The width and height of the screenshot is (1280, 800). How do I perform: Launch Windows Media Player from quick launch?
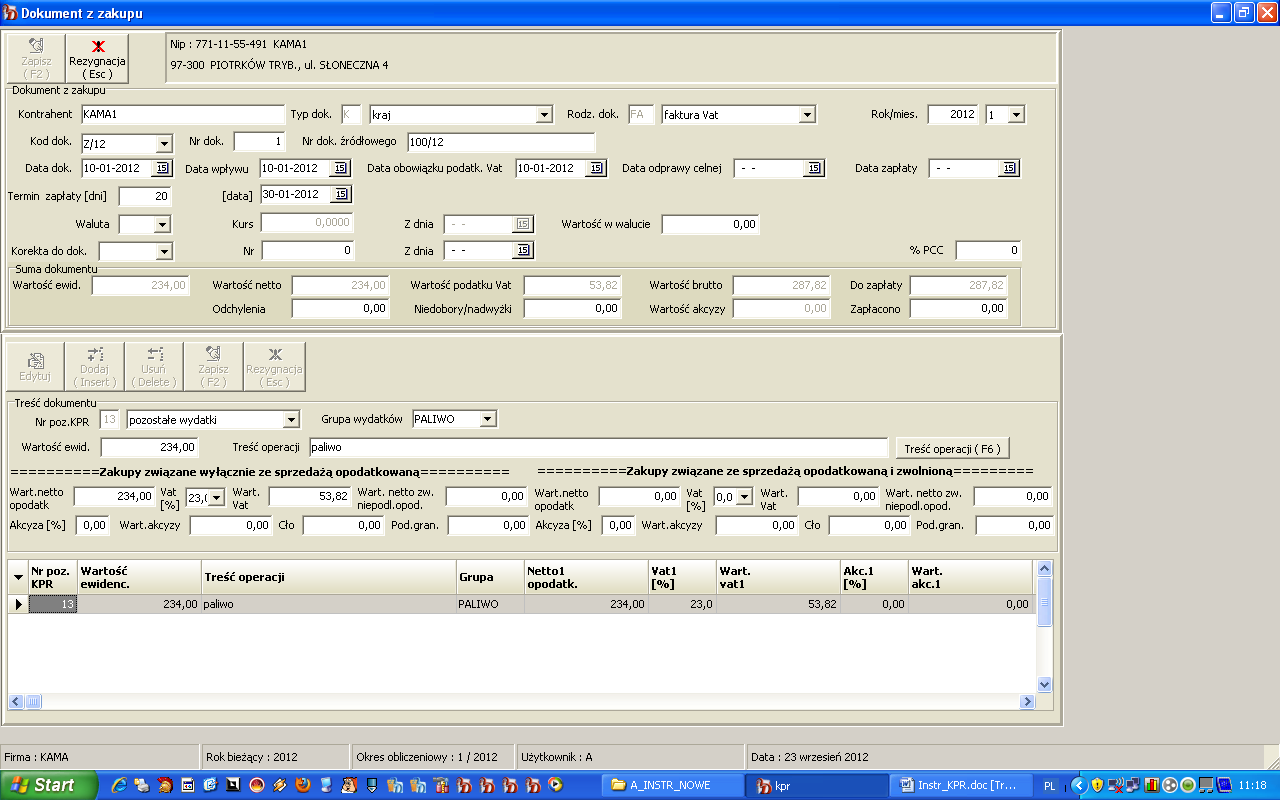coord(556,785)
